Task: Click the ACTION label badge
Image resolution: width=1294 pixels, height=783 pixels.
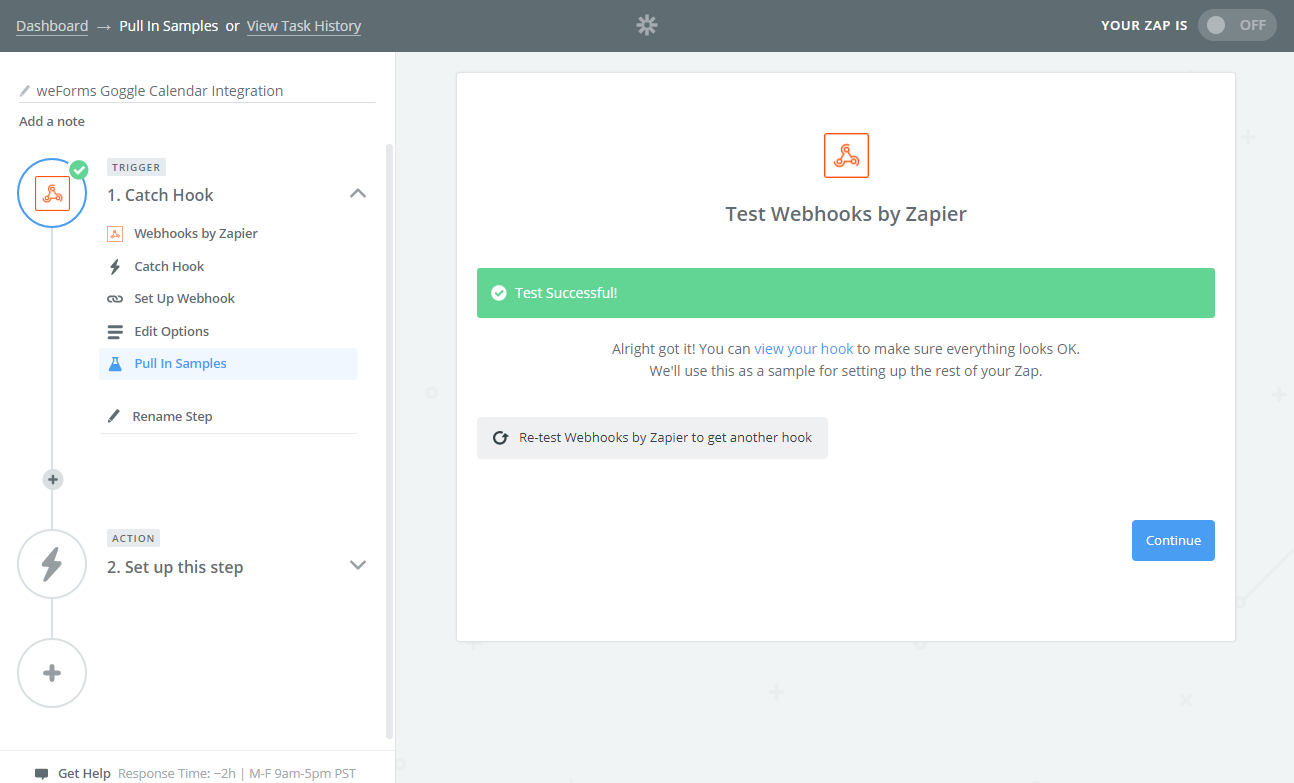Action: 133,538
